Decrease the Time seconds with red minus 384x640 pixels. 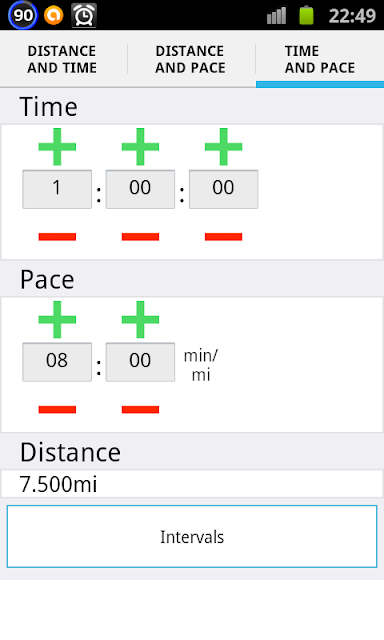click(224, 237)
